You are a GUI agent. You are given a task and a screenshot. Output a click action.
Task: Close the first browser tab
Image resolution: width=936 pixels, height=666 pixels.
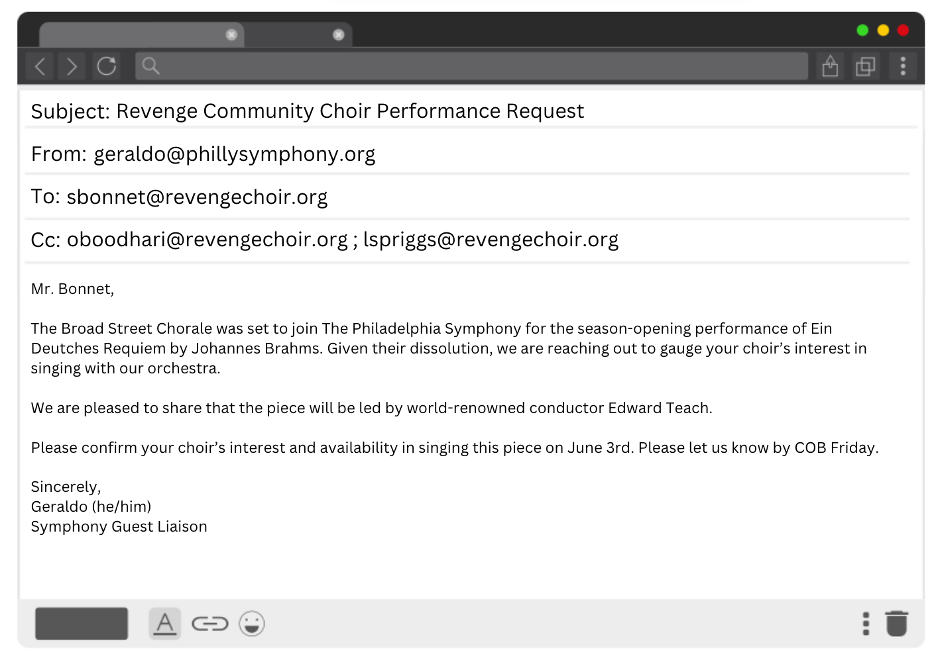coord(232,35)
